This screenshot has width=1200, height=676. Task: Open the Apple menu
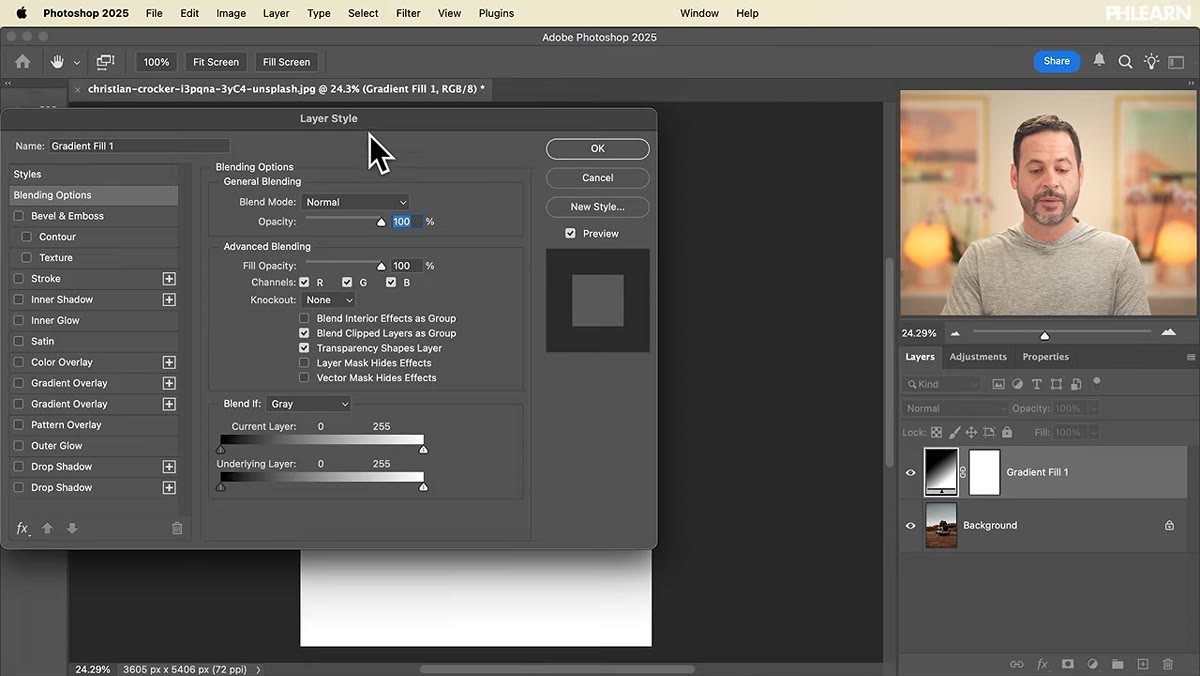point(21,13)
